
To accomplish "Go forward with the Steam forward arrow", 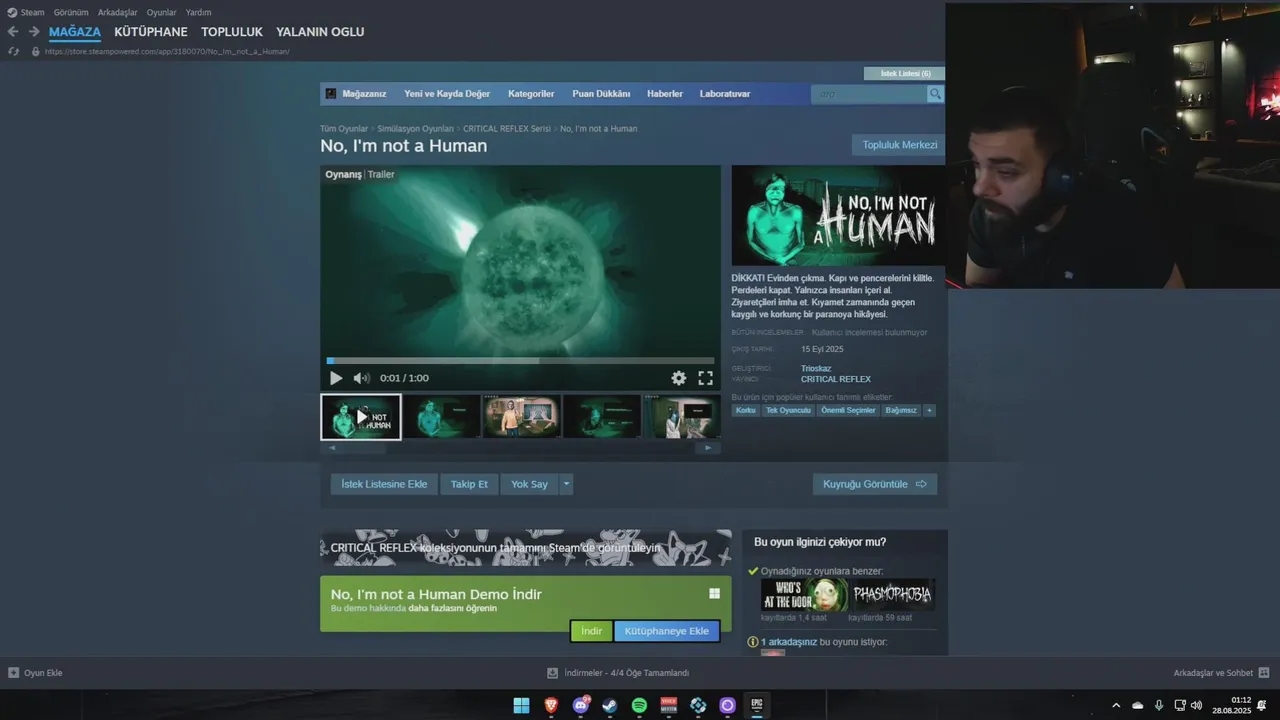I will click(33, 32).
